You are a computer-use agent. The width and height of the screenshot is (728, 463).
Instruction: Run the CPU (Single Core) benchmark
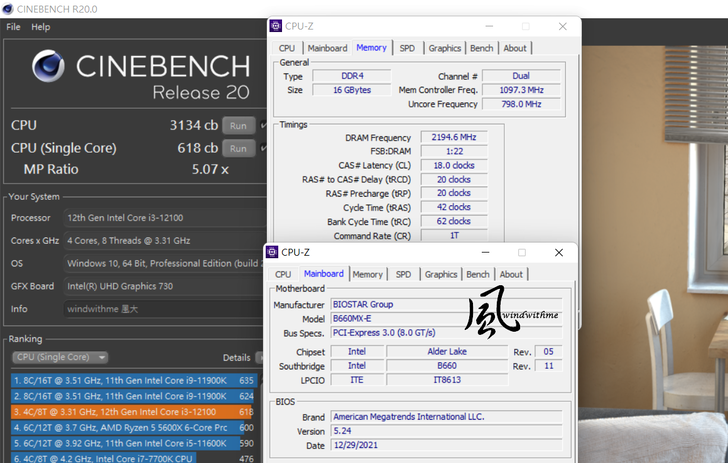click(x=237, y=148)
